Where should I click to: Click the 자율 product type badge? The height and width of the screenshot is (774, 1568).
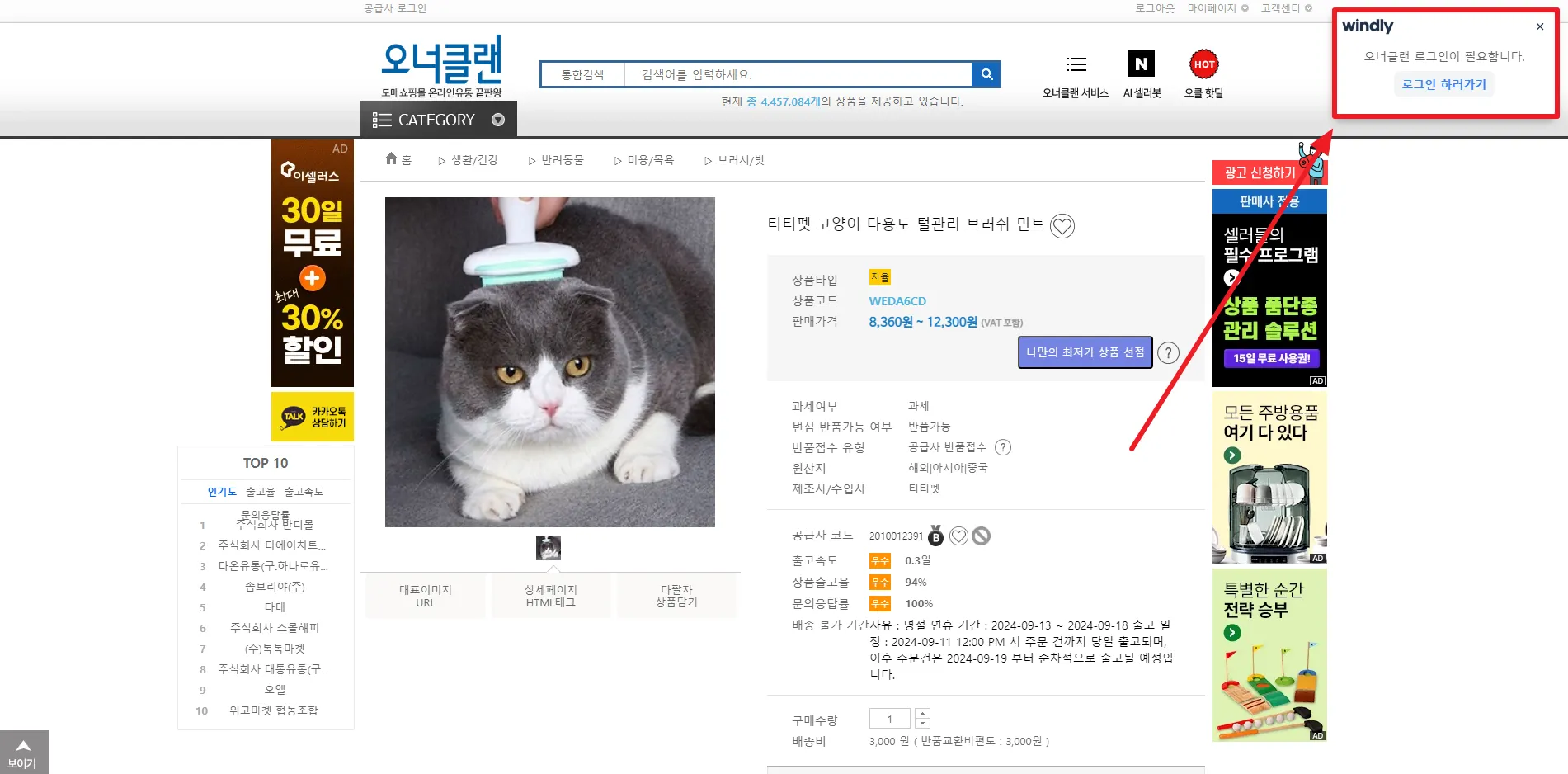point(880,277)
